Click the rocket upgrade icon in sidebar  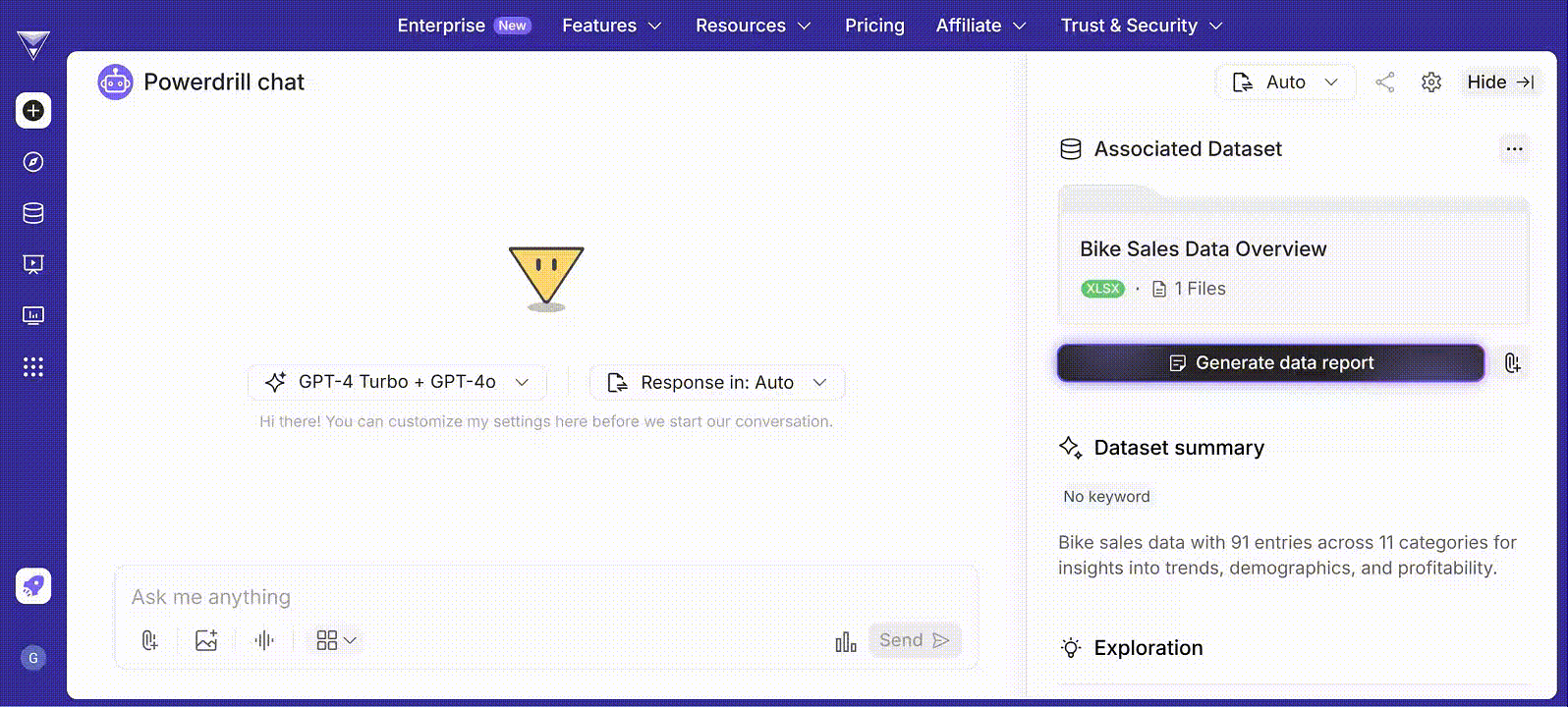tap(33, 585)
